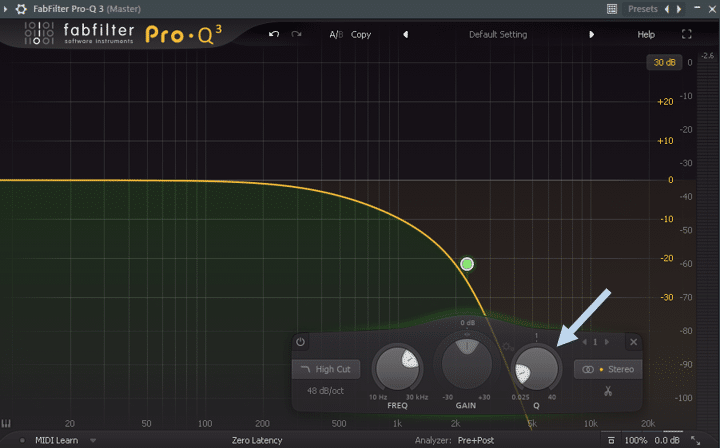Select the previous band arrow
720x448 pixels.
tap(585, 342)
